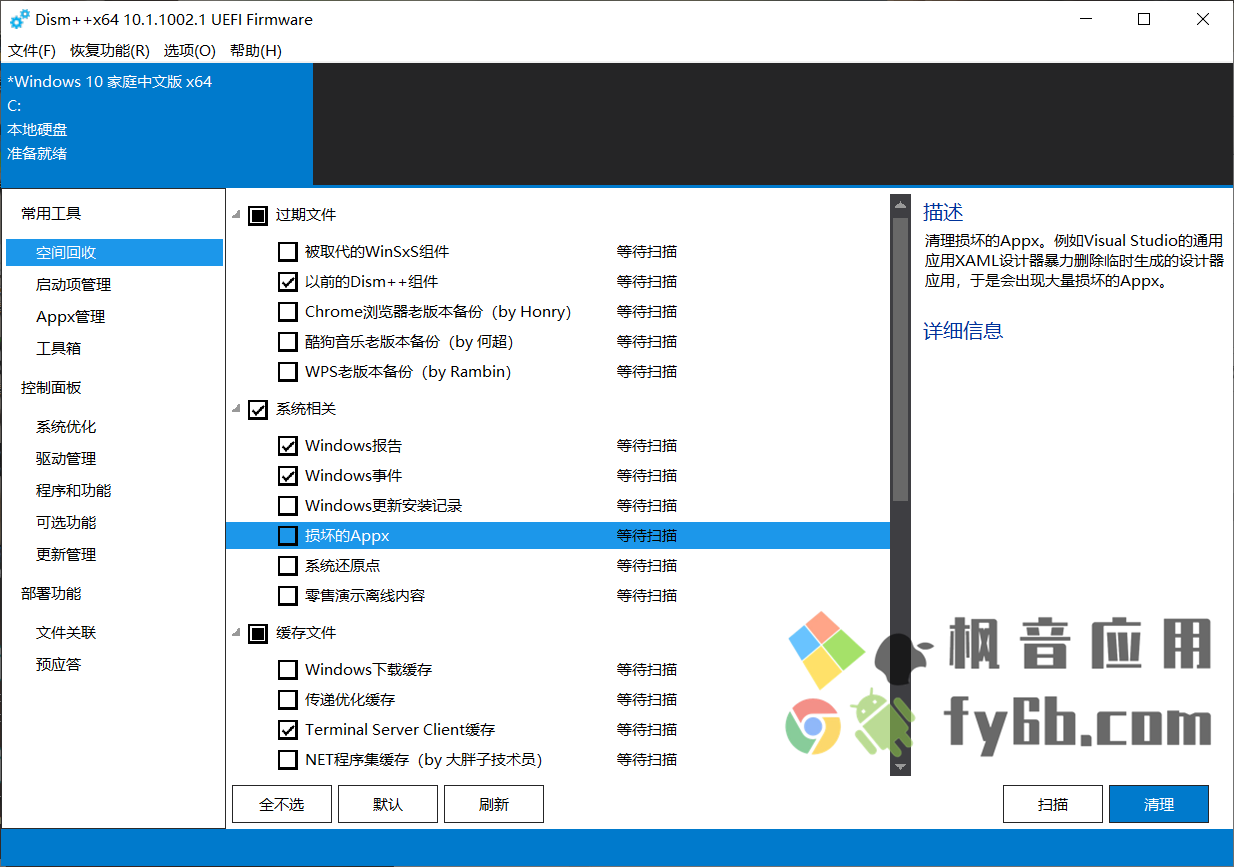Click the 全不选 button
1234x867 pixels.
[282, 804]
